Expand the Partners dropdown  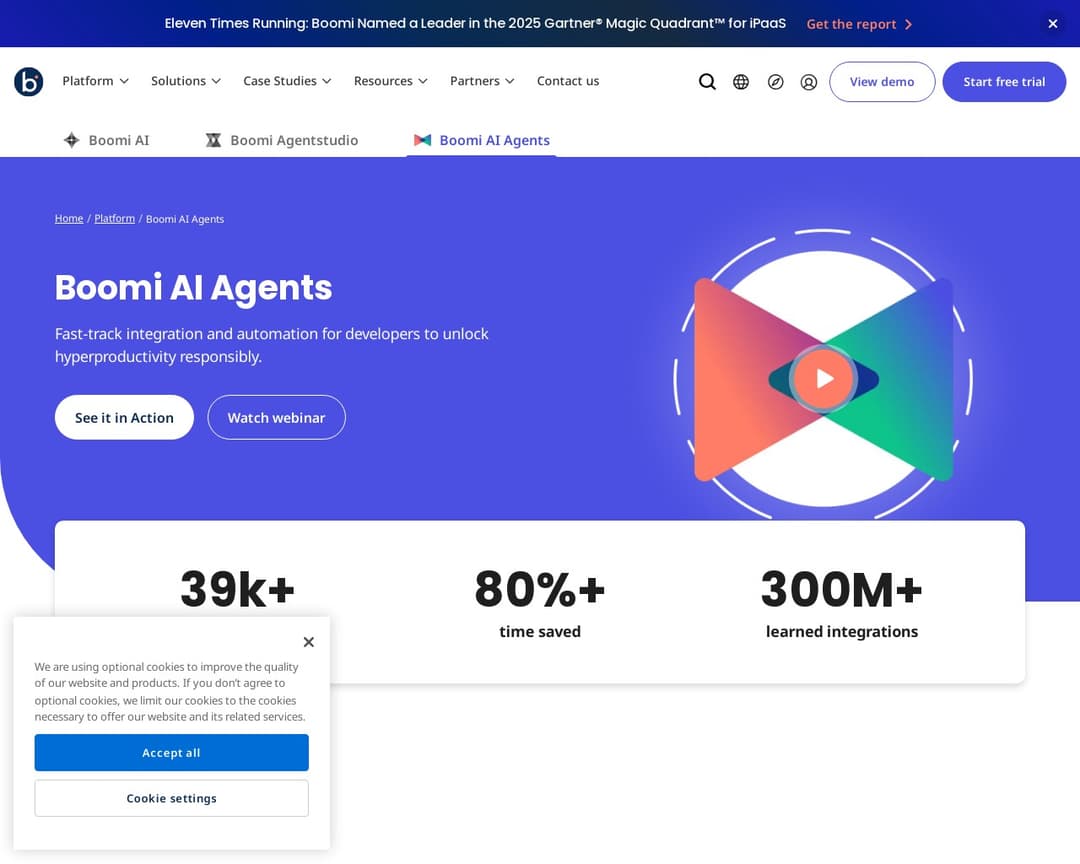click(x=481, y=81)
